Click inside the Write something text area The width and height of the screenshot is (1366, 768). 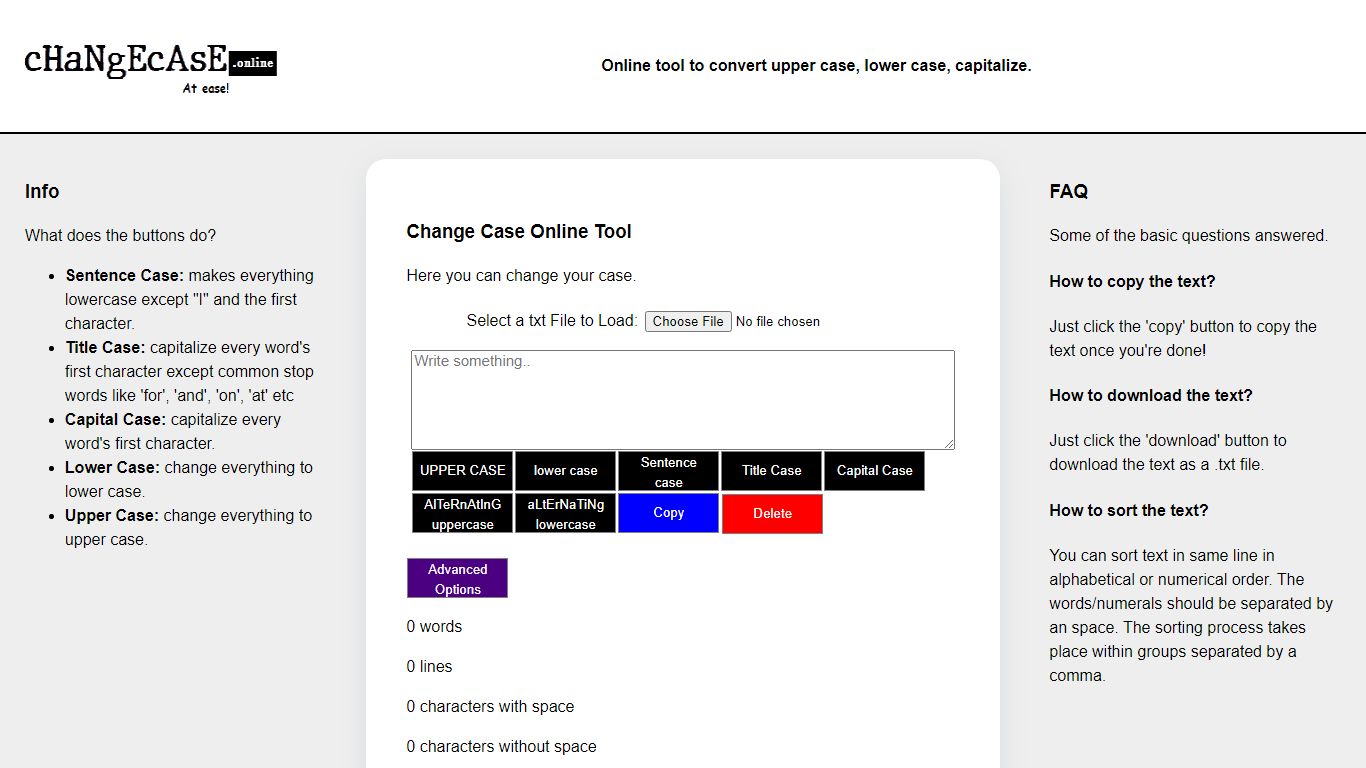pyautogui.click(x=683, y=400)
